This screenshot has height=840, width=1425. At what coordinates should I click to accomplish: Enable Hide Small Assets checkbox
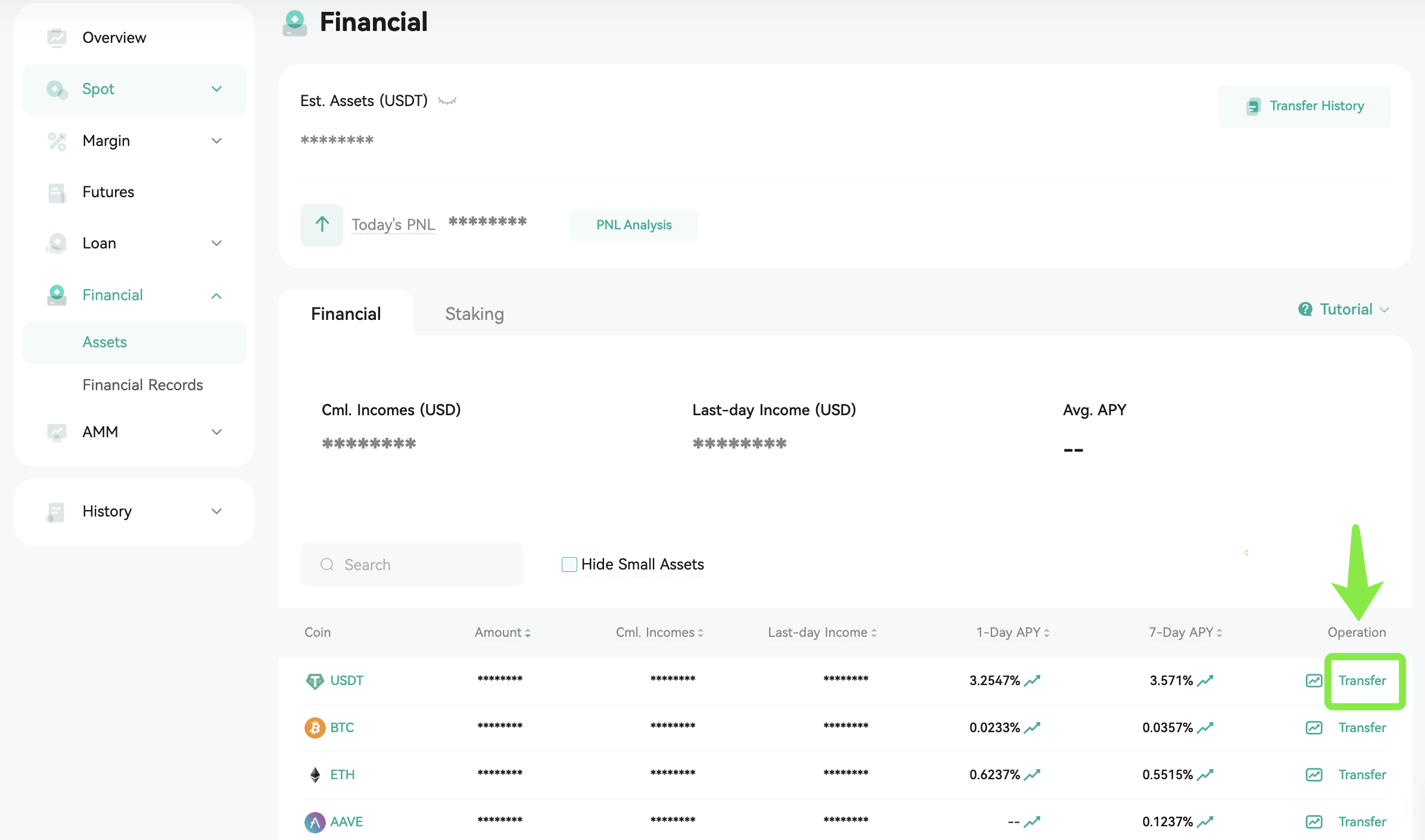(569, 564)
